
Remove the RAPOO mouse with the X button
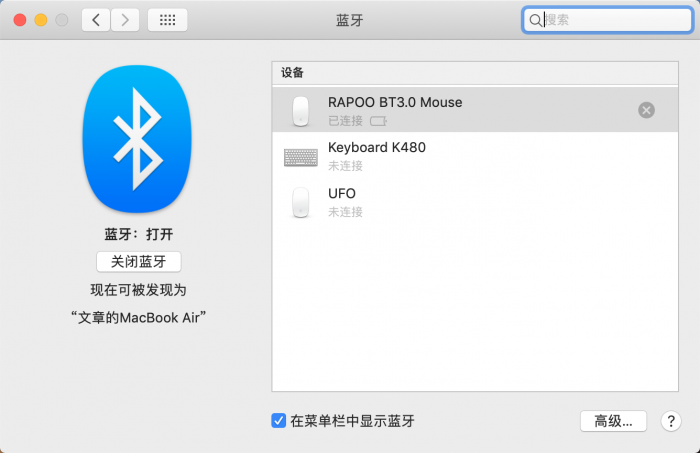[x=646, y=110]
